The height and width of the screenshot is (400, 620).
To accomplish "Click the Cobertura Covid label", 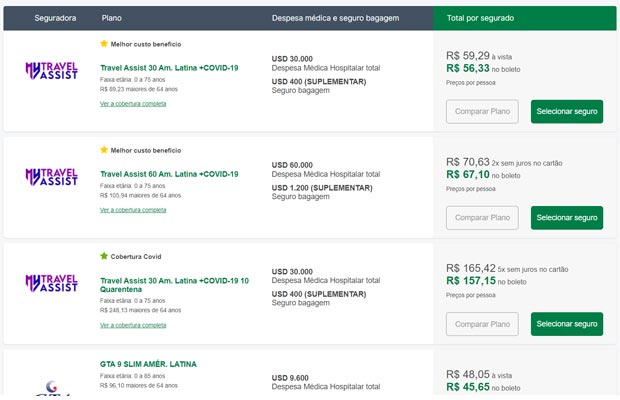I will click(136, 257).
